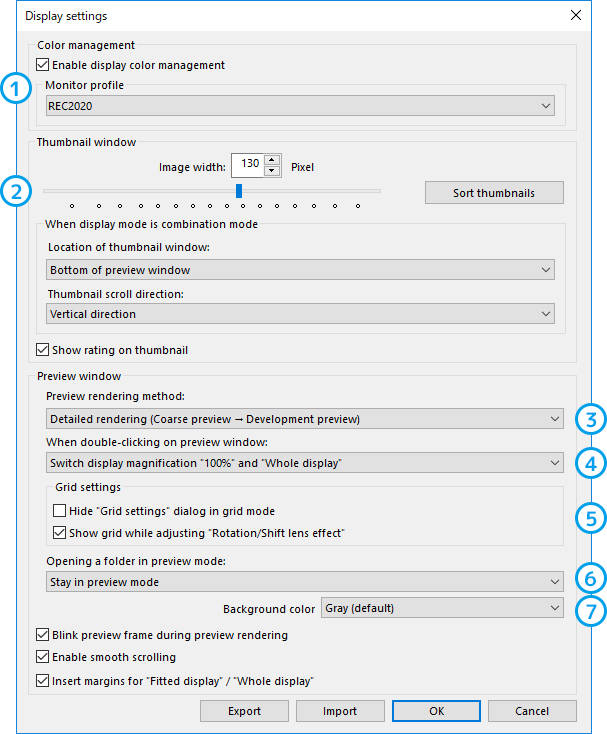The width and height of the screenshot is (607, 734).
Task: Open the Monitor profile REC2020 dropdown
Action: pos(300,106)
